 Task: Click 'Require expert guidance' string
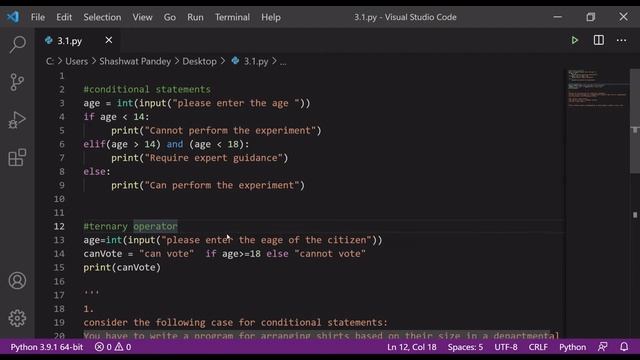[x=213, y=158]
